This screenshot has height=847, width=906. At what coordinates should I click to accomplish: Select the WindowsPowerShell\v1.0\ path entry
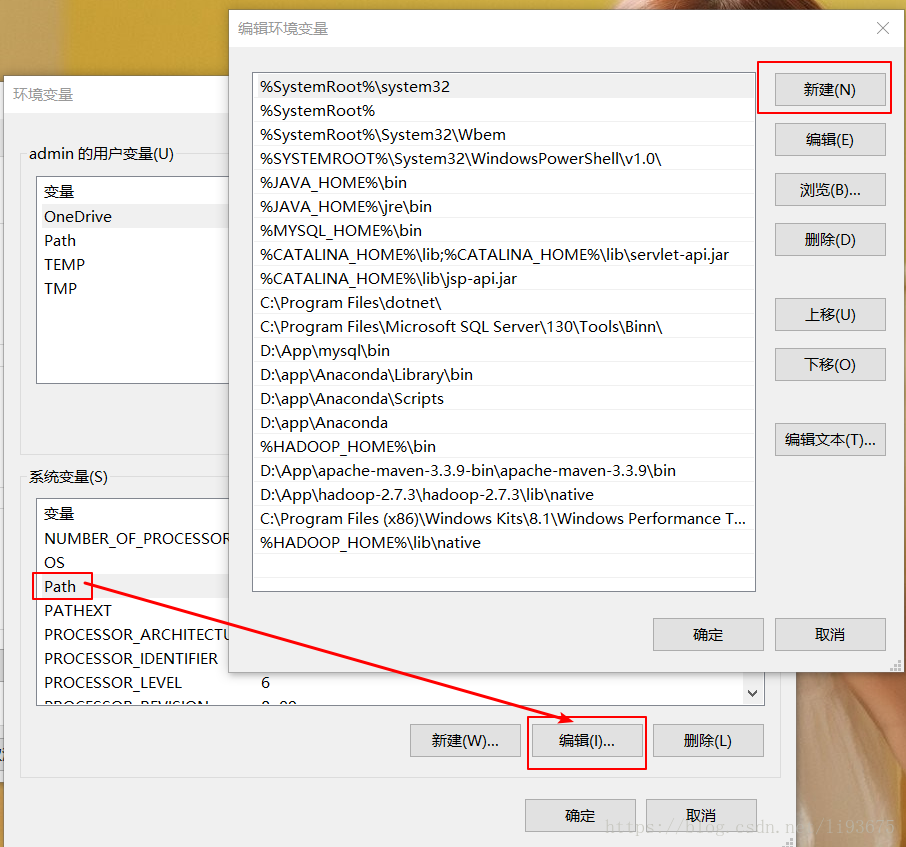pyautogui.click(x=504, y=158)
